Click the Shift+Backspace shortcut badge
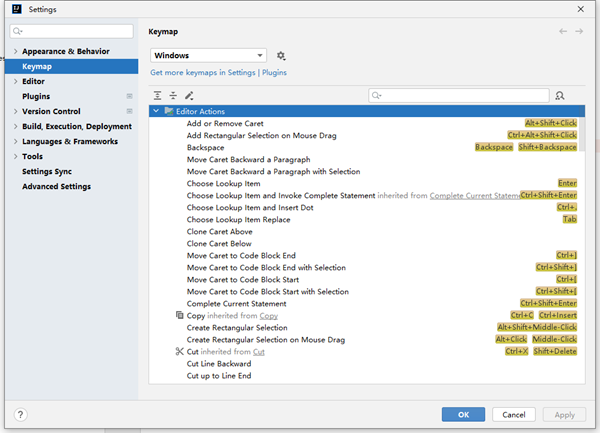Image resolution: width=600 pixels, height=433 pixels. pyautogui.click(x=547, y=147)
